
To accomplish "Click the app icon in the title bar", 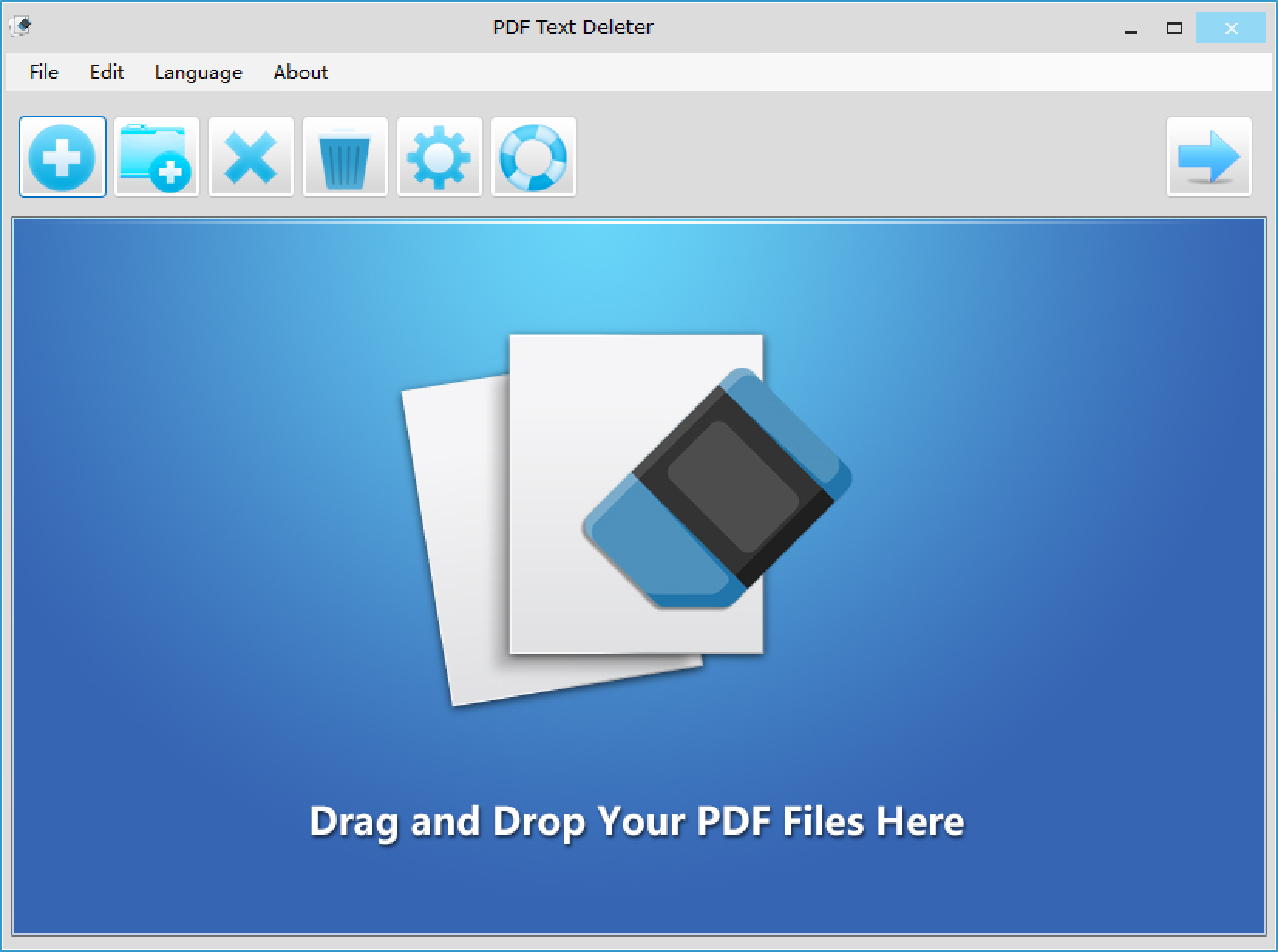I will 21,27.
